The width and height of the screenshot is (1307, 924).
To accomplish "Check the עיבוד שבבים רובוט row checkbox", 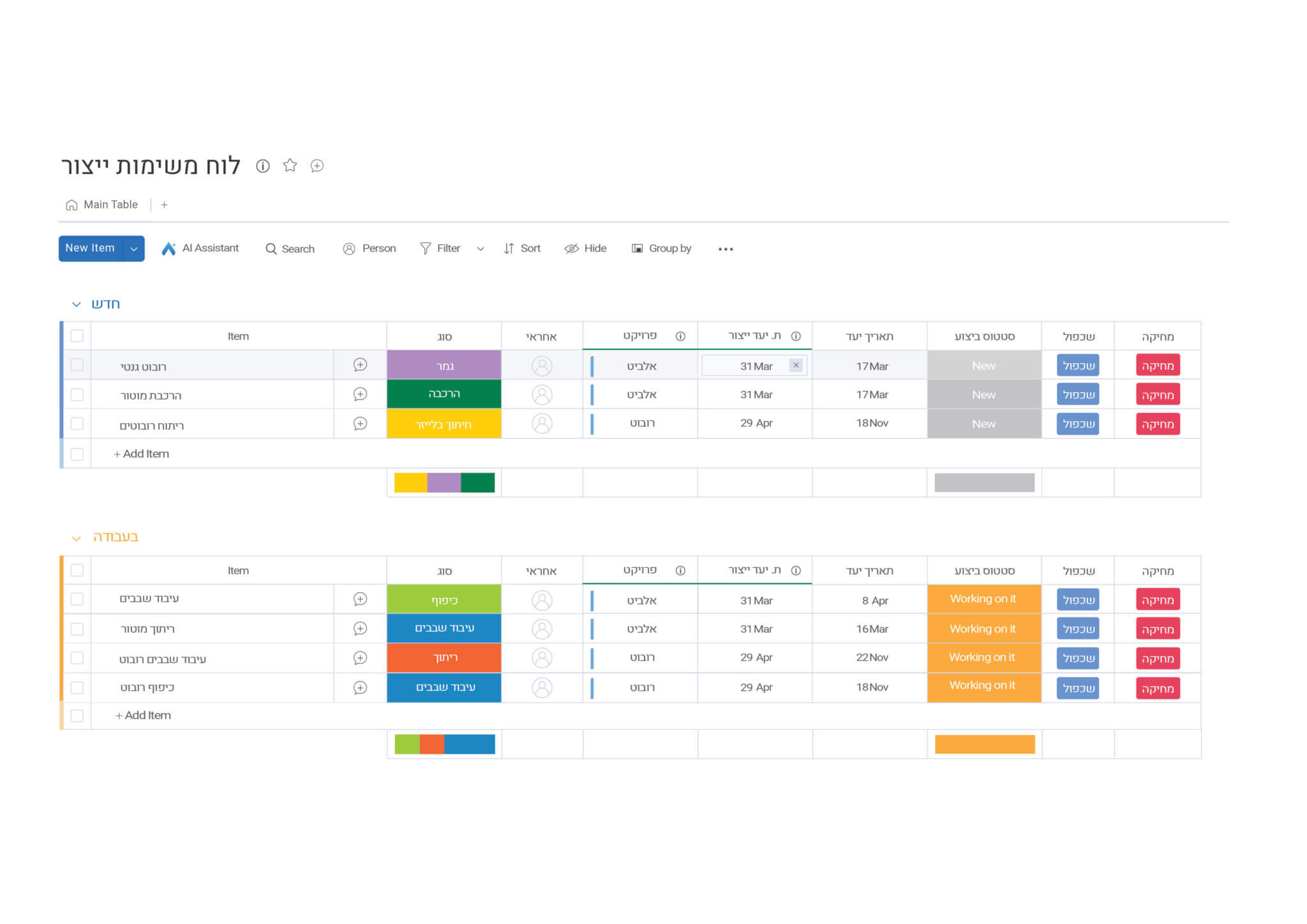I will (77, 658).
